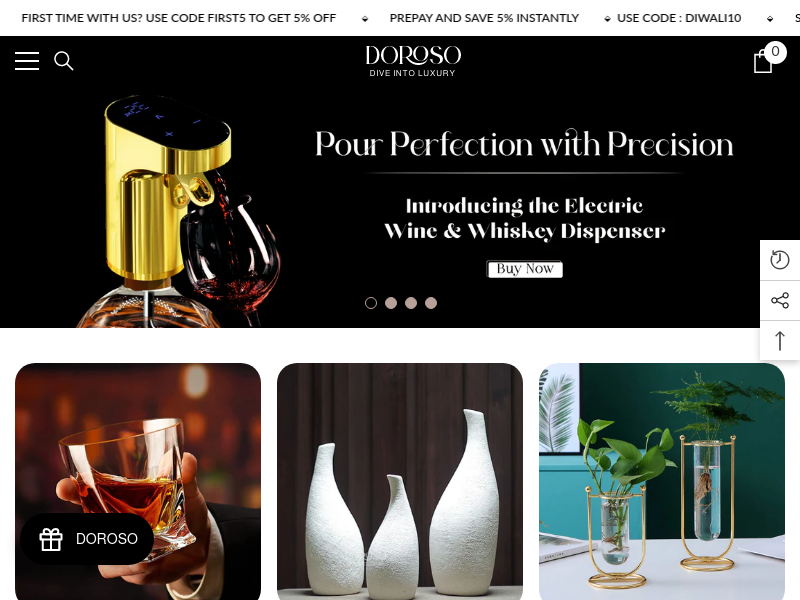Click the Buy Now button
The height and width of the screenshot is (600, 800).
524,269
